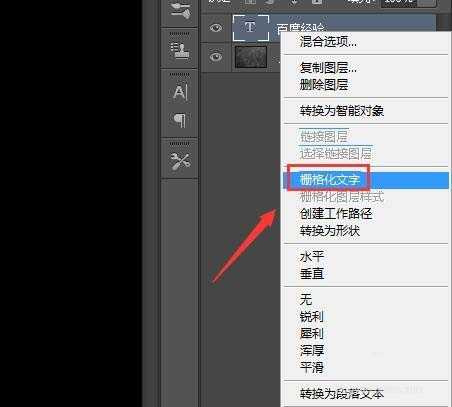The image size is (452, 407).
Task: Open the Brush Presets panel icon
Action: [180, 12]
